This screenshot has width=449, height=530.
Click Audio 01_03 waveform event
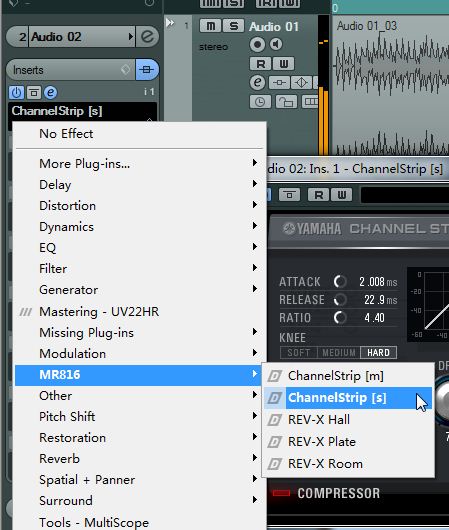tap(391, 85)
